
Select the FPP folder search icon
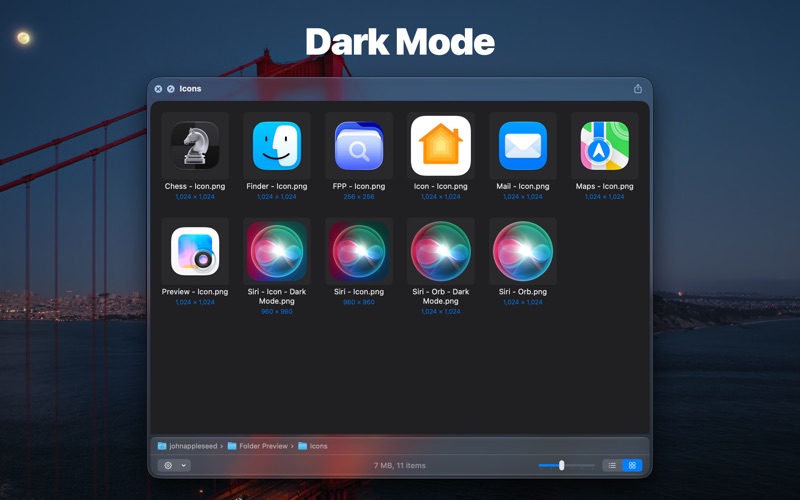(359, 146)
